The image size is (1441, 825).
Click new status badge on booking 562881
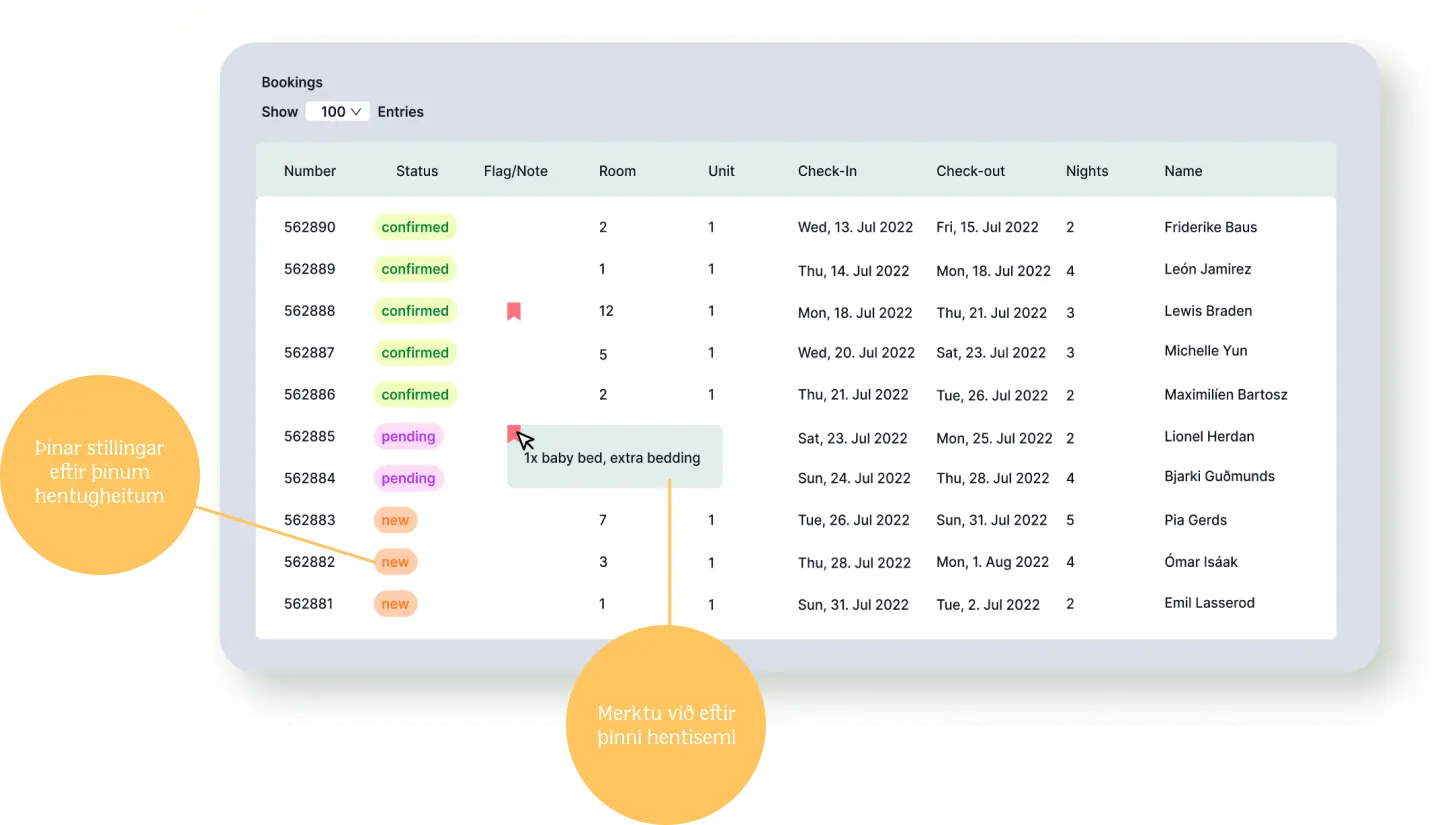pyautogui.click(x=395, y=604)
